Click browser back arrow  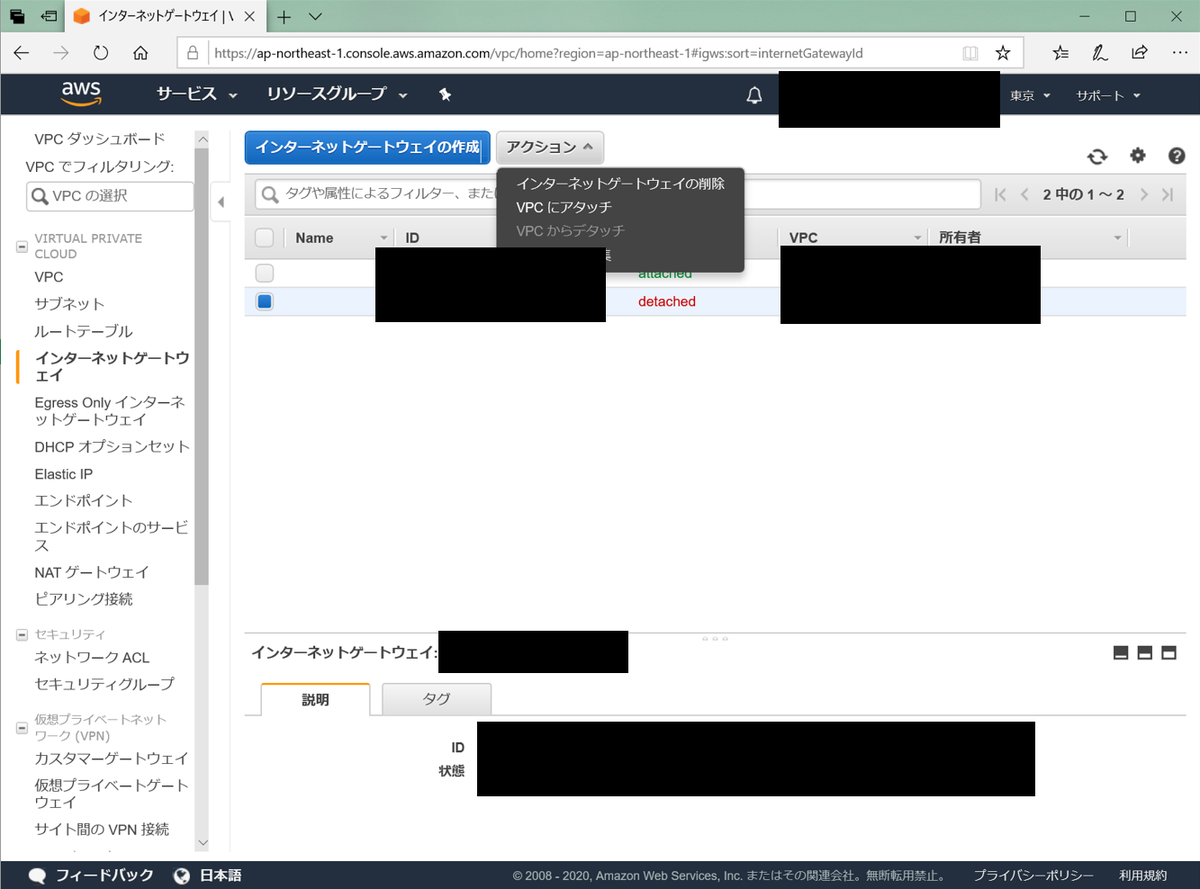point(22,52)
